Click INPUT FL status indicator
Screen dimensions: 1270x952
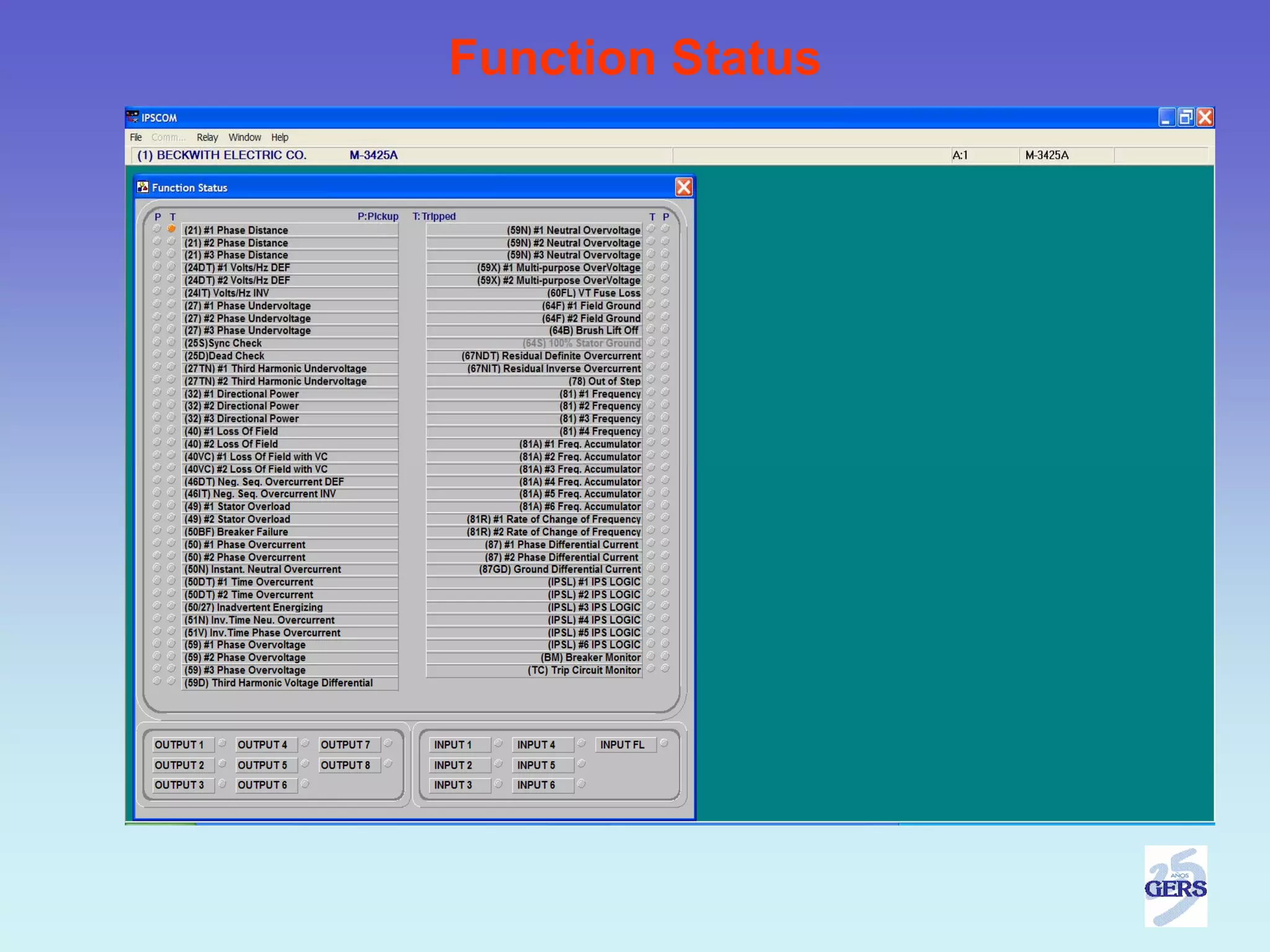664,743
